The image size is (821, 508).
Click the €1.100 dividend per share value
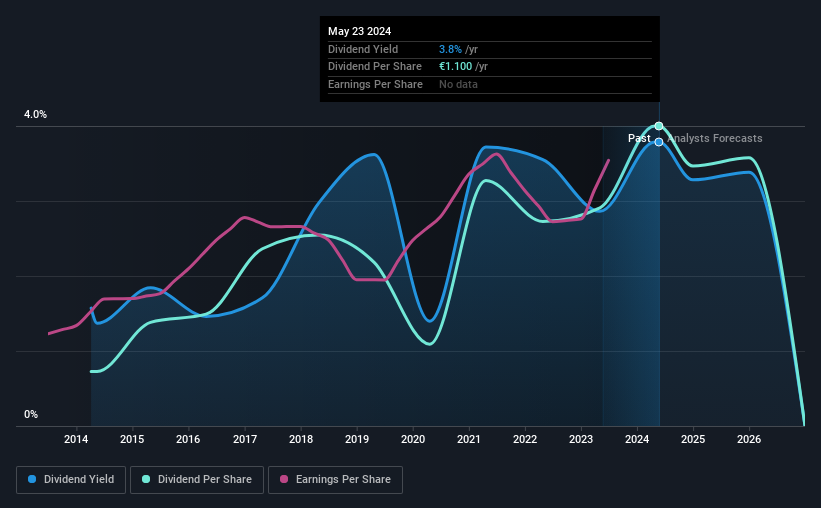pos(456,67)
